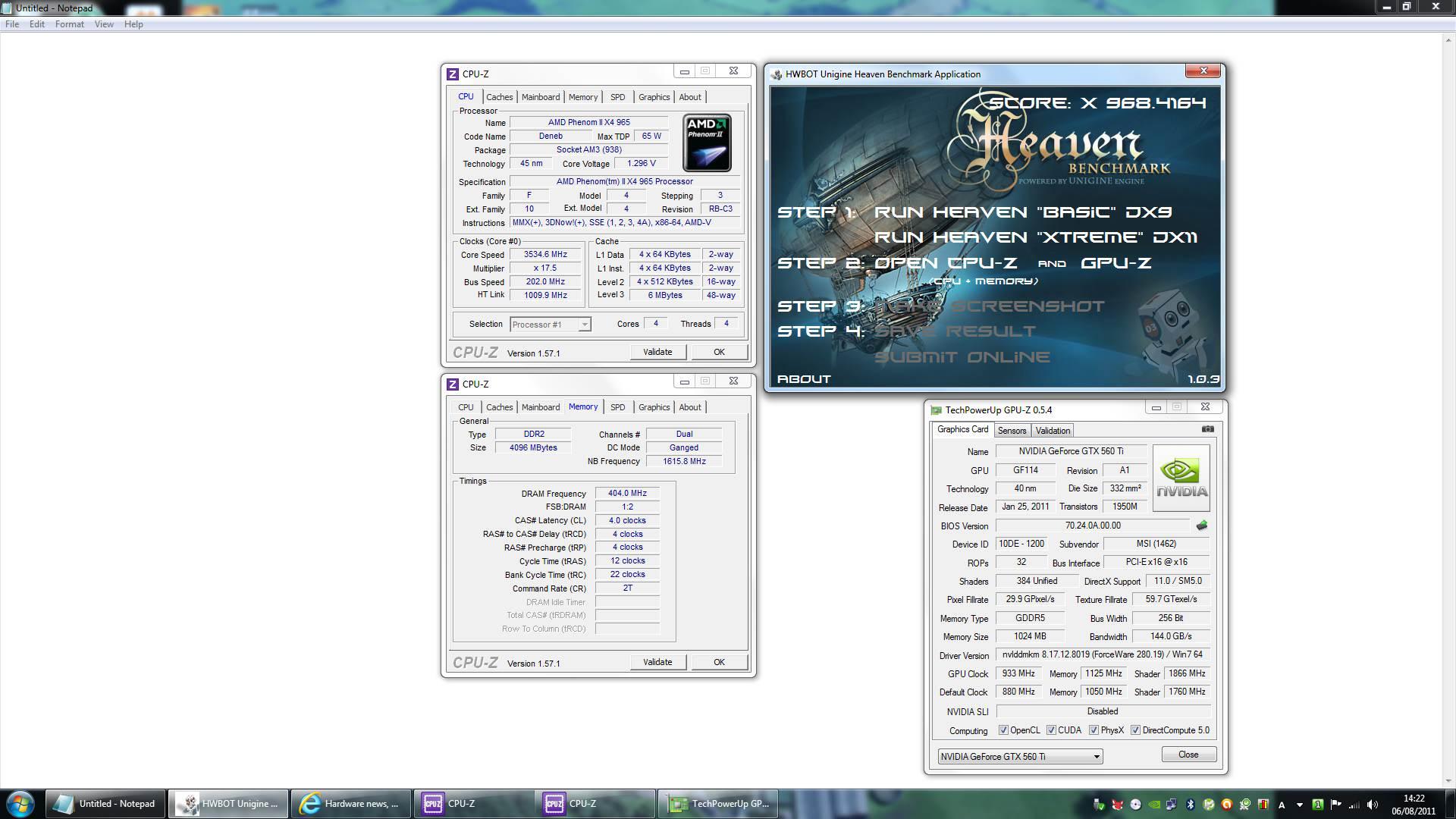Open HWBOT Unigine taskbar button
Image resolution: width=1456 pixels, height=819 pixels.
coord(228,804)
